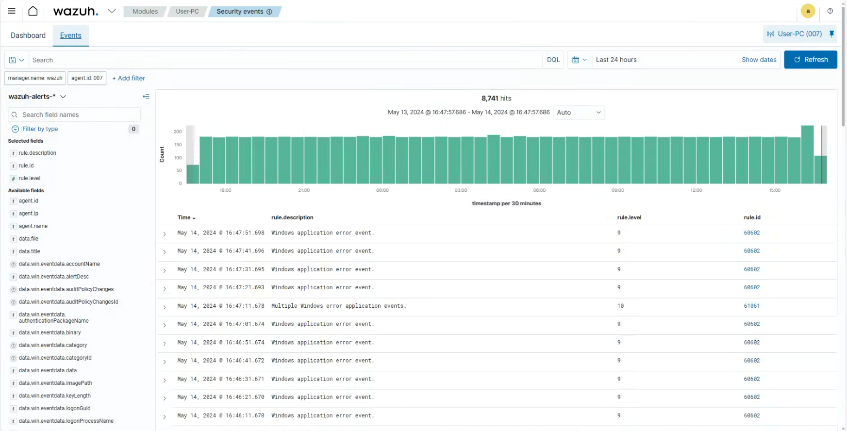This screenshot has width=847, height=431.
Task: Select data.win.eventdata.category field
Action: 52,345
